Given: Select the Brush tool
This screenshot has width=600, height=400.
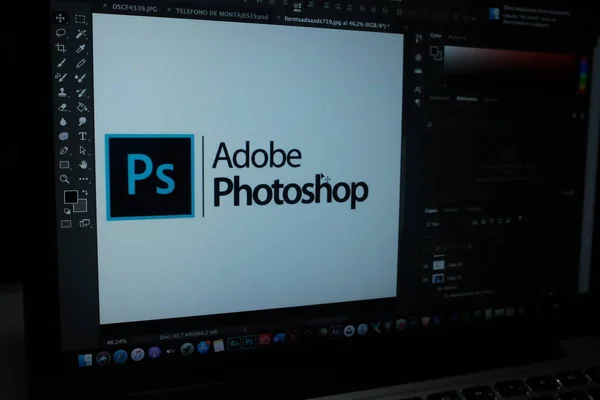Looking at the screenshot, I should (x=62, y=62).
